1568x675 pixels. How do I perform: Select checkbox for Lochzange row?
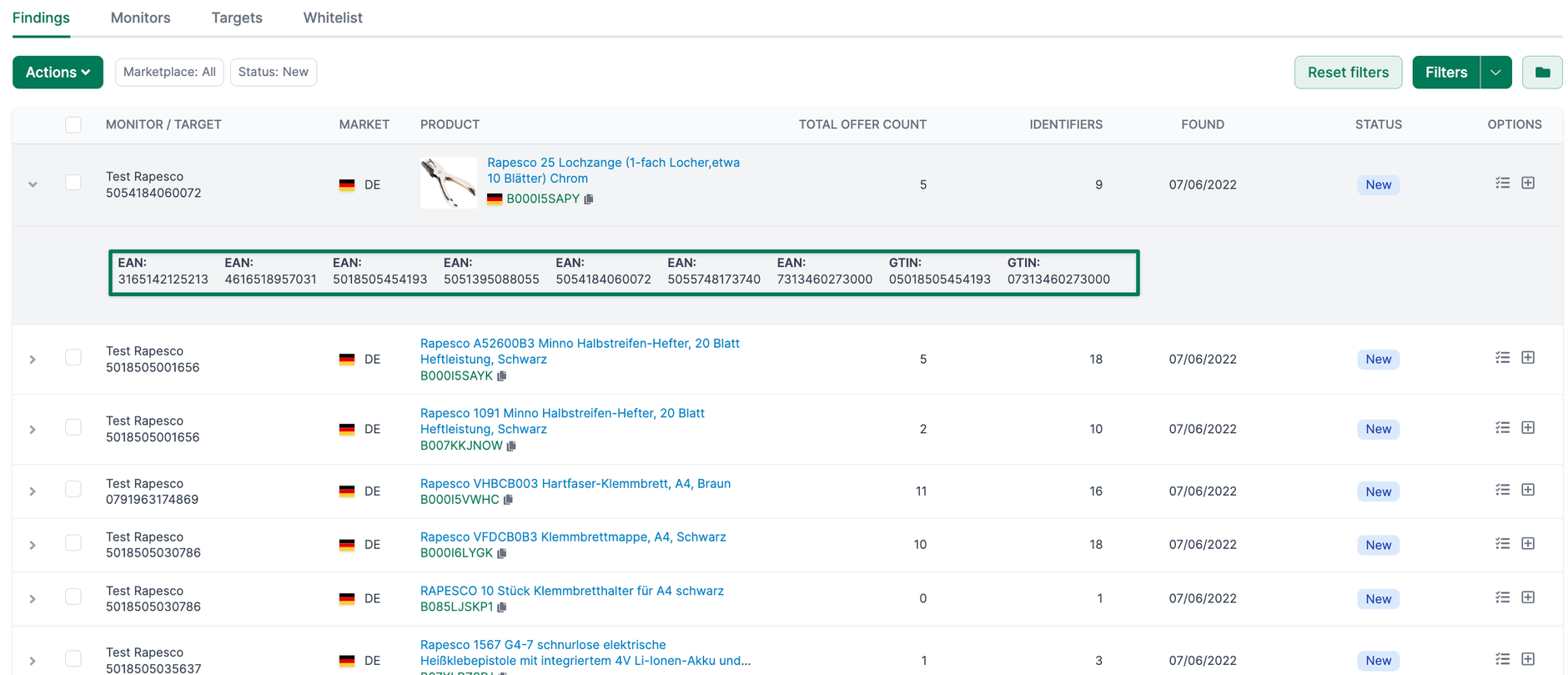pyautogui.click(x=73, y=183)
